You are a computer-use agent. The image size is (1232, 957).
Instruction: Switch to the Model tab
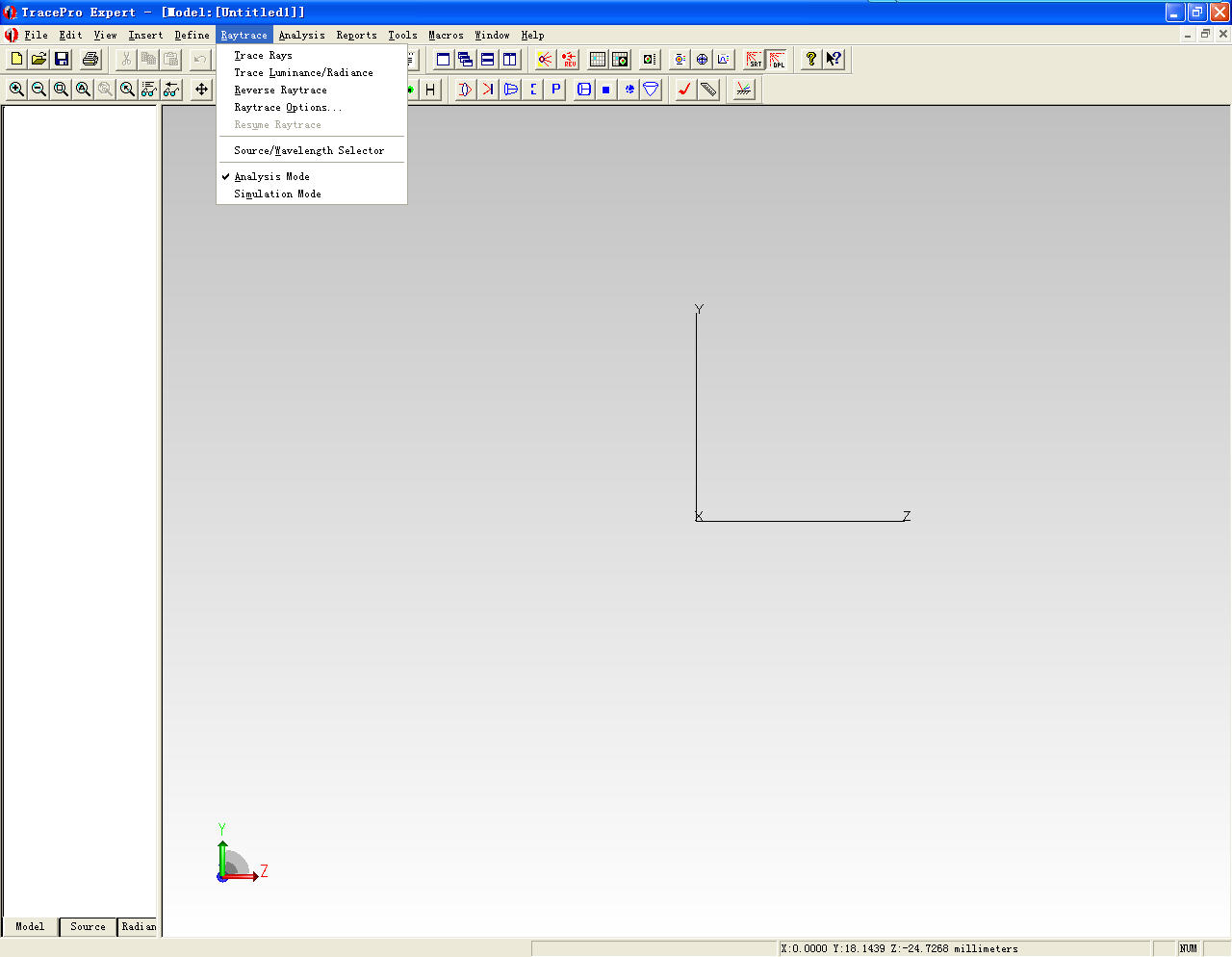coord(30,926)
